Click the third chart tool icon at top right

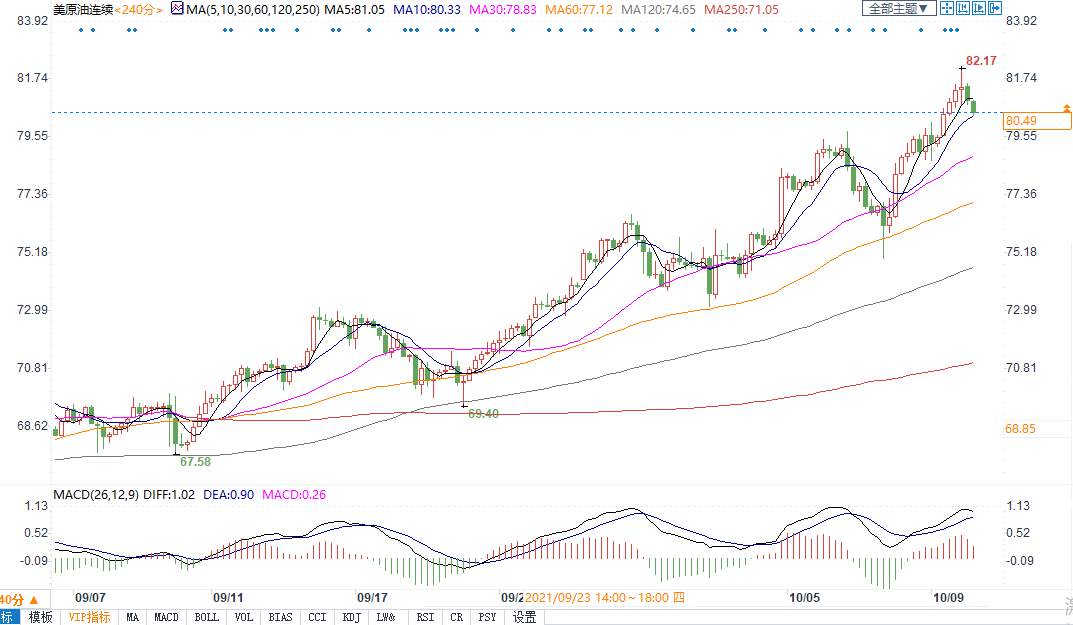978,8
